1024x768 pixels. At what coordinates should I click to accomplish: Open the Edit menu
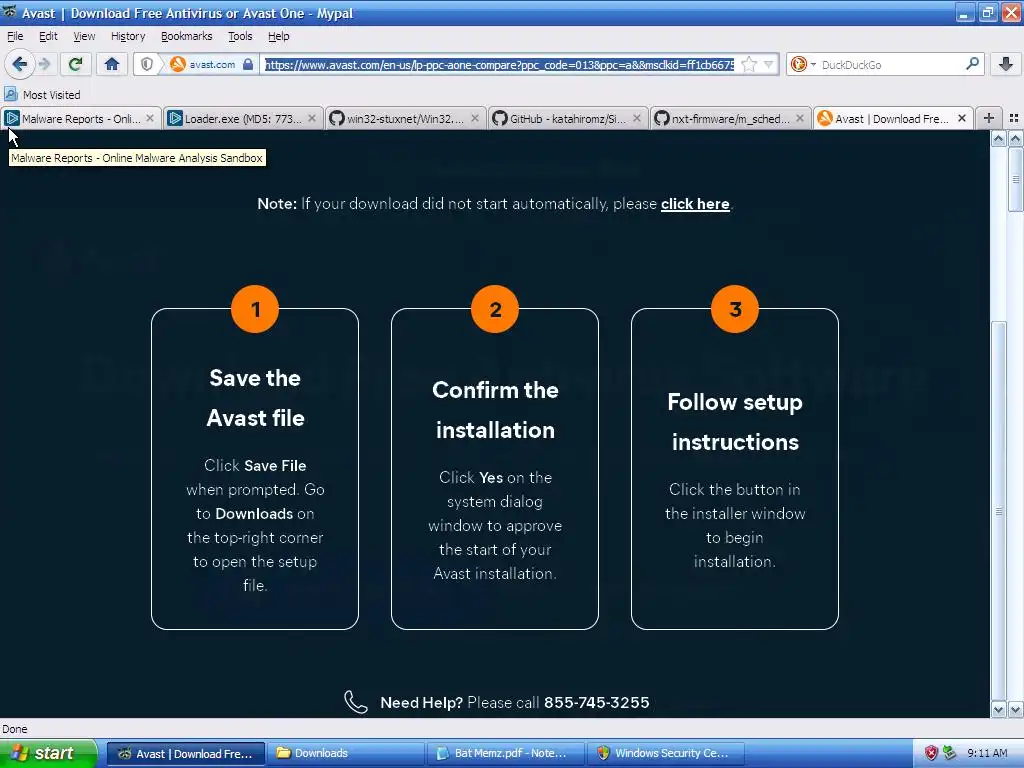(x=48, y=37)
